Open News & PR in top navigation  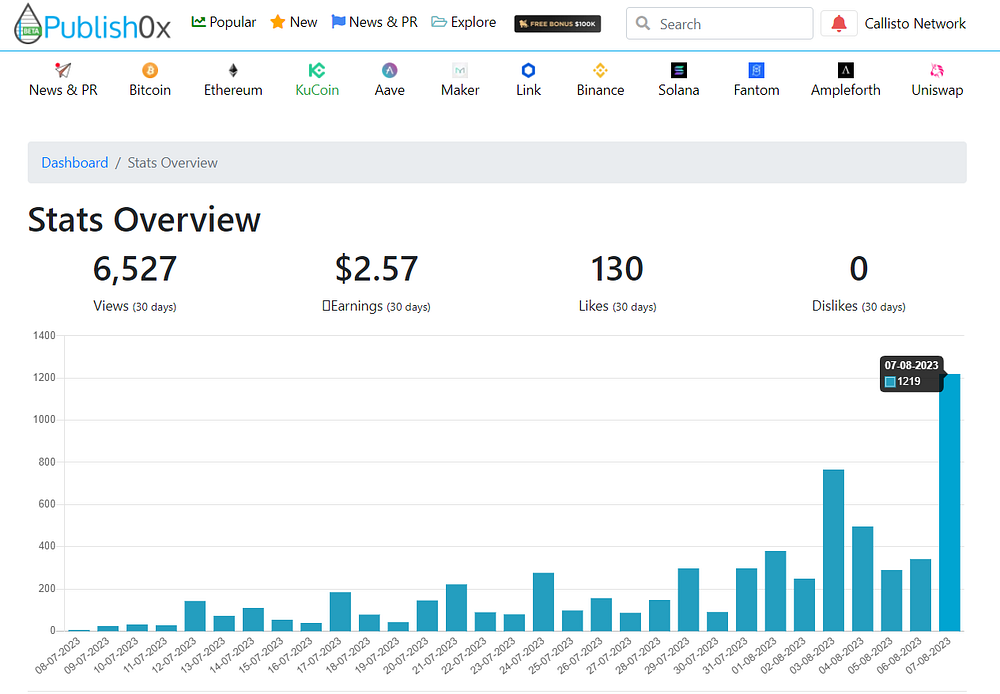374,22
